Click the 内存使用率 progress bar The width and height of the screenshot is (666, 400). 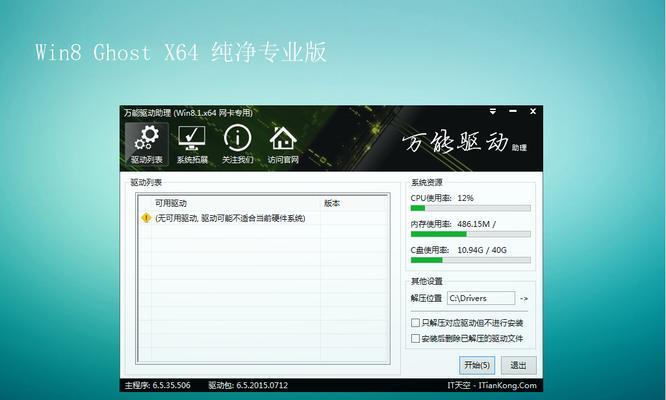(471, 234)
